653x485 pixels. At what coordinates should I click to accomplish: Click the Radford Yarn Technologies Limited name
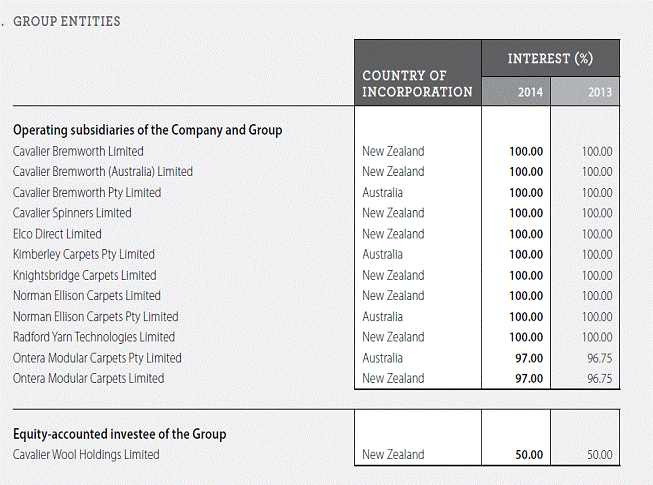94,337
